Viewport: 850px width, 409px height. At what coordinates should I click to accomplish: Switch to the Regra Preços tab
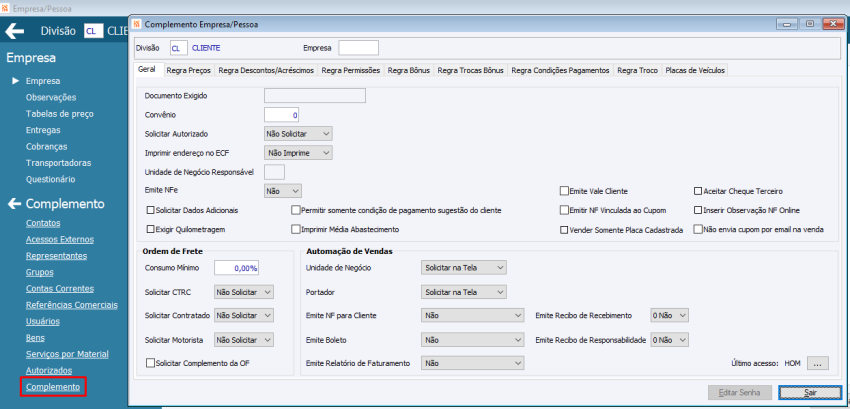click(189, 70)
